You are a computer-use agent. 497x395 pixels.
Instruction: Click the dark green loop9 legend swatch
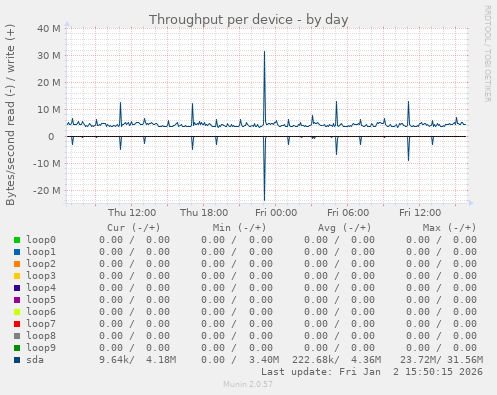17,348
